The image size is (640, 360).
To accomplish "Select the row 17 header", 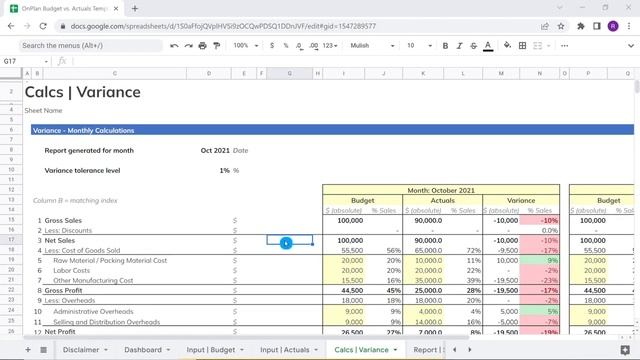I will (11, 240).
